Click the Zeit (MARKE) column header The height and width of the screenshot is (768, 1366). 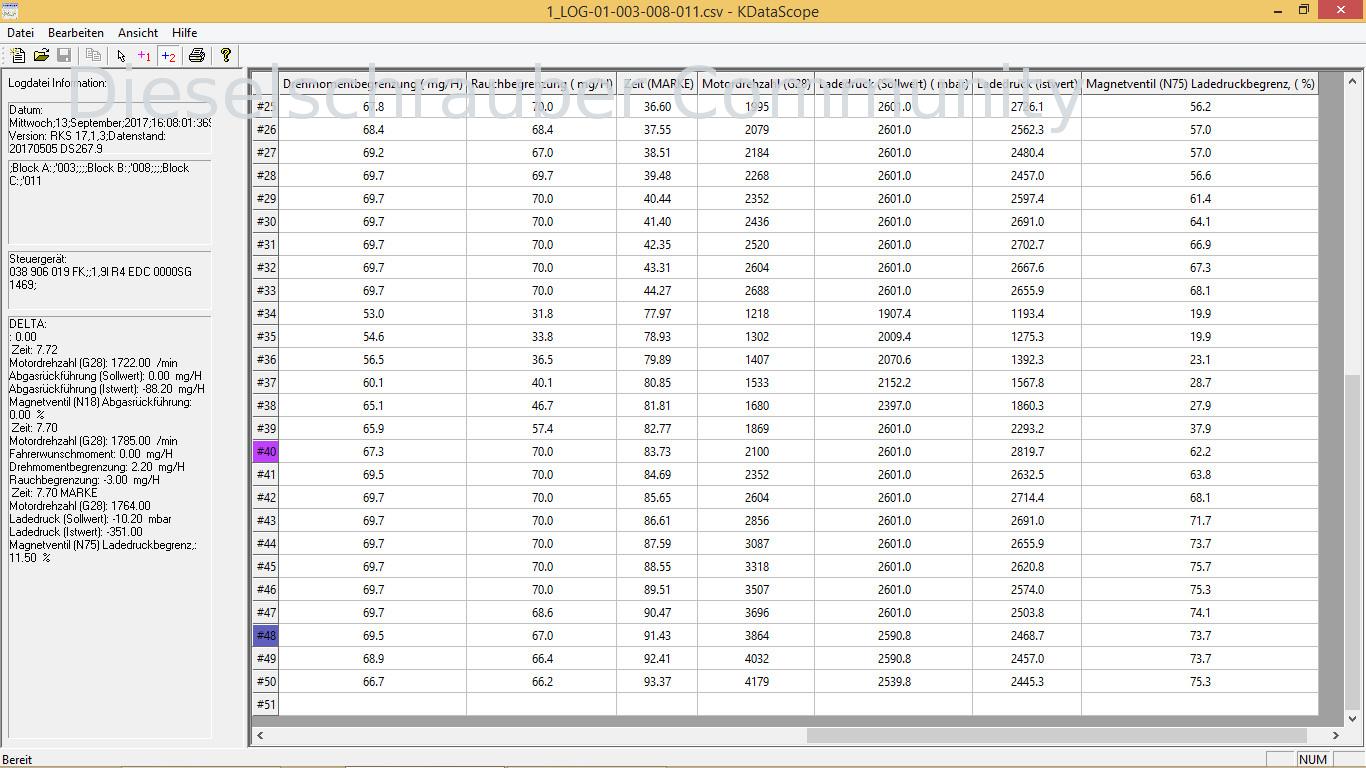point(657,84)
